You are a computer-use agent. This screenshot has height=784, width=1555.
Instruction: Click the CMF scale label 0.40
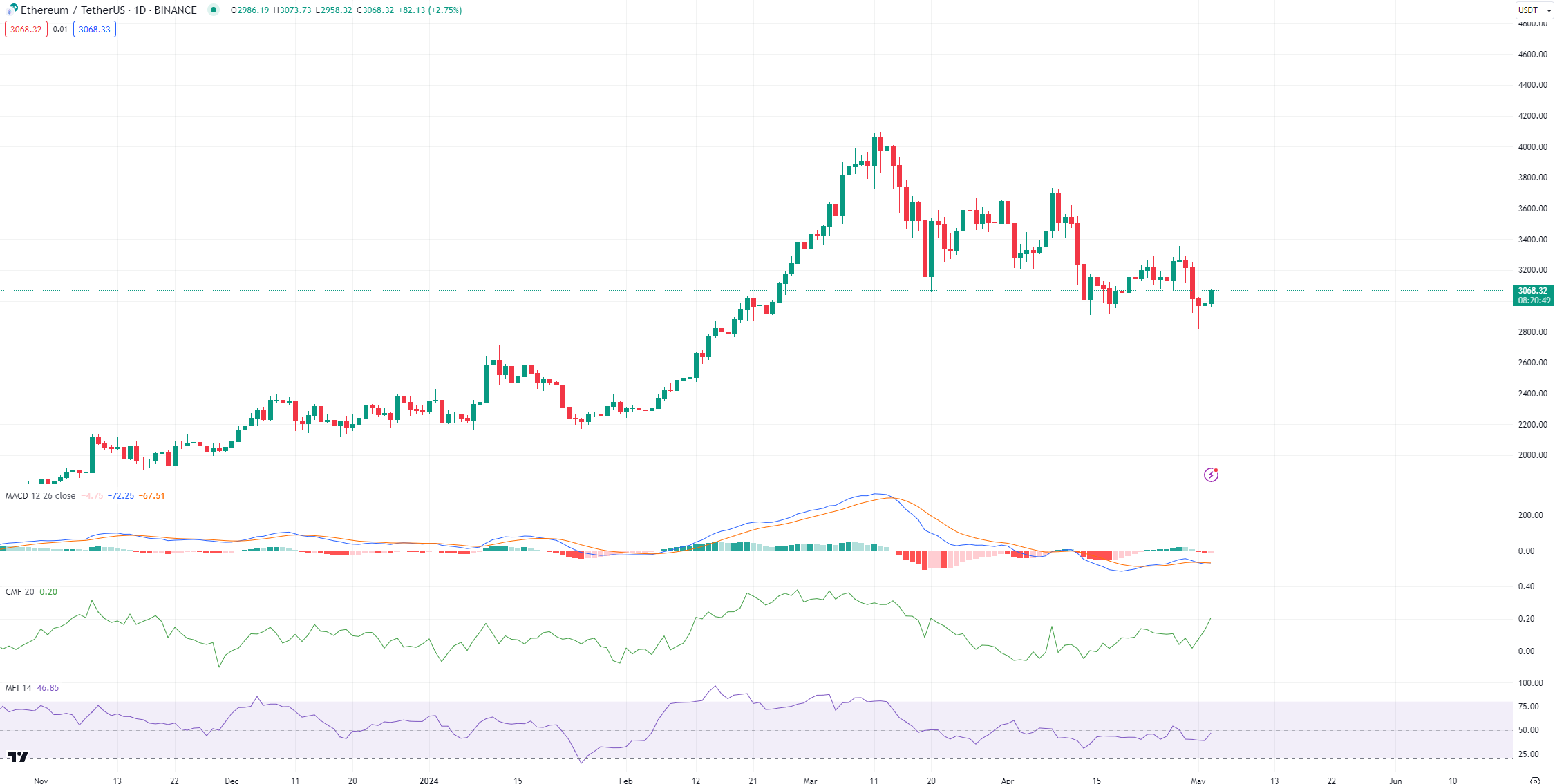click(1526, 586)
